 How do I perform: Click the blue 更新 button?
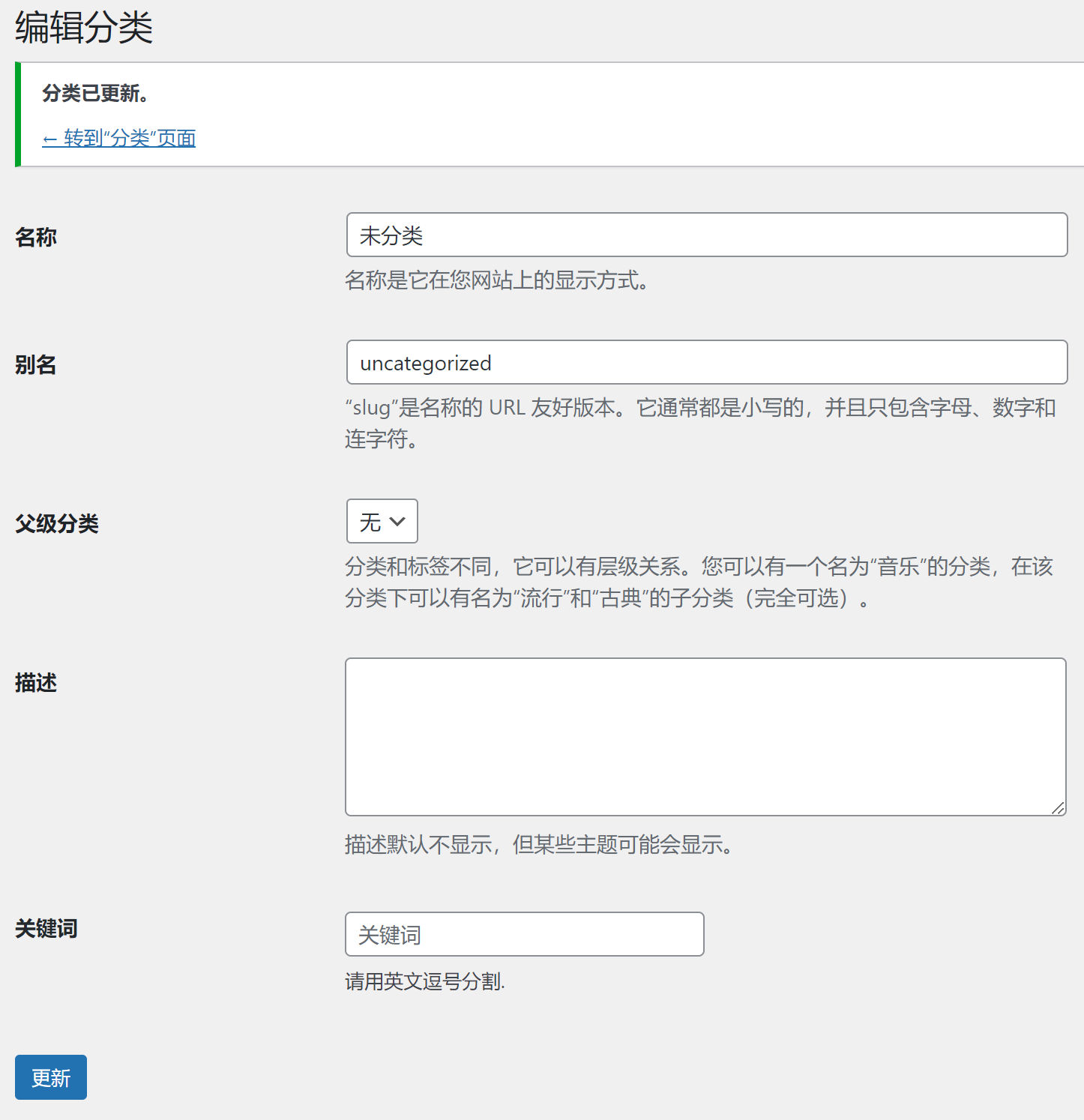point(51,1077)
